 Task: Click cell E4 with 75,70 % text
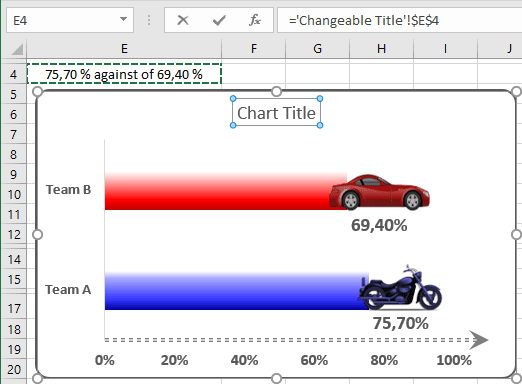coord(124,74)
